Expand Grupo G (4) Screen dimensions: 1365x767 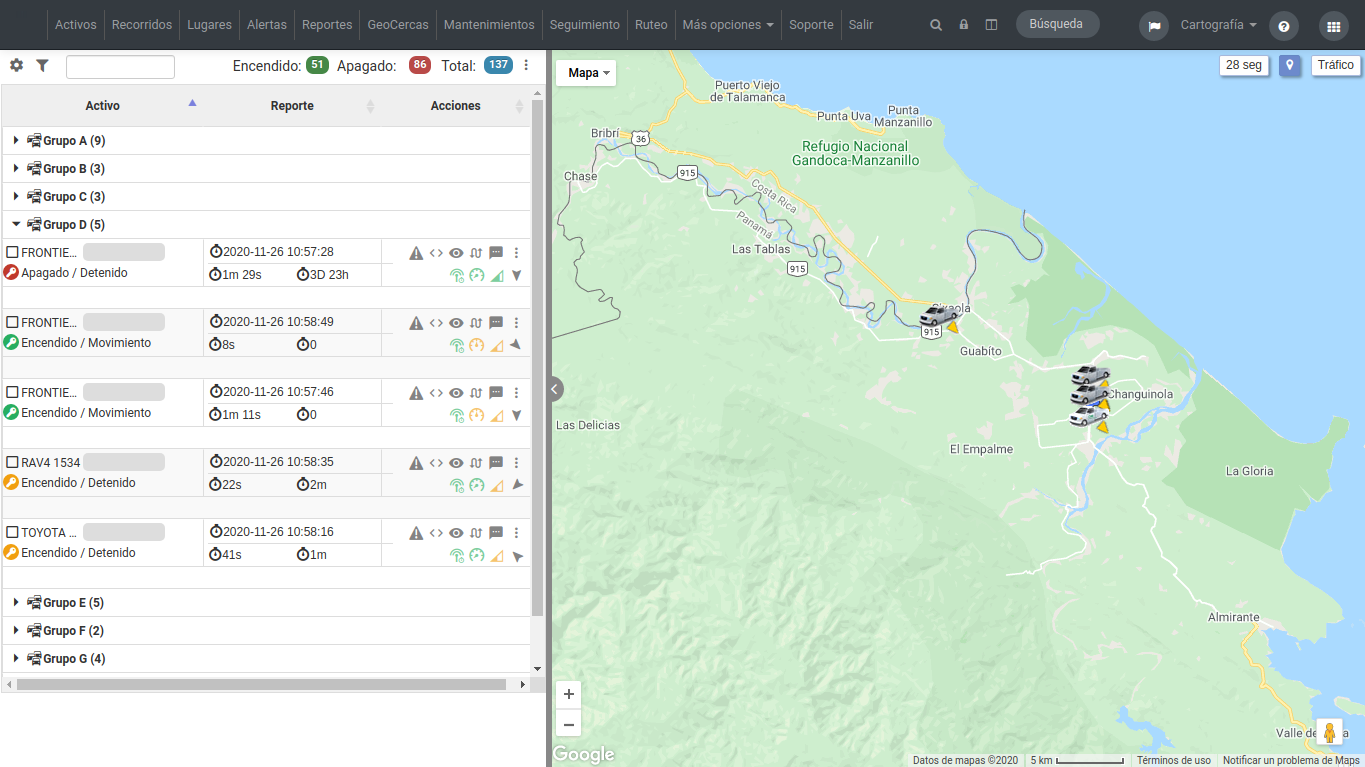[16, 659]
